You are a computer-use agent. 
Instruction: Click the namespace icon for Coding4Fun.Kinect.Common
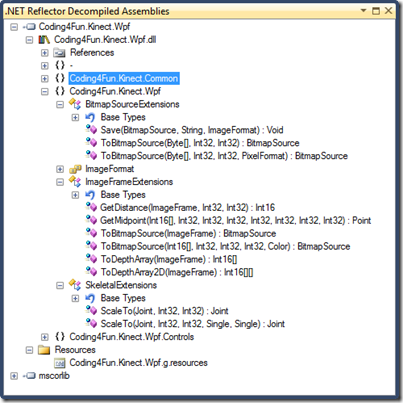[x=60, y=78]
